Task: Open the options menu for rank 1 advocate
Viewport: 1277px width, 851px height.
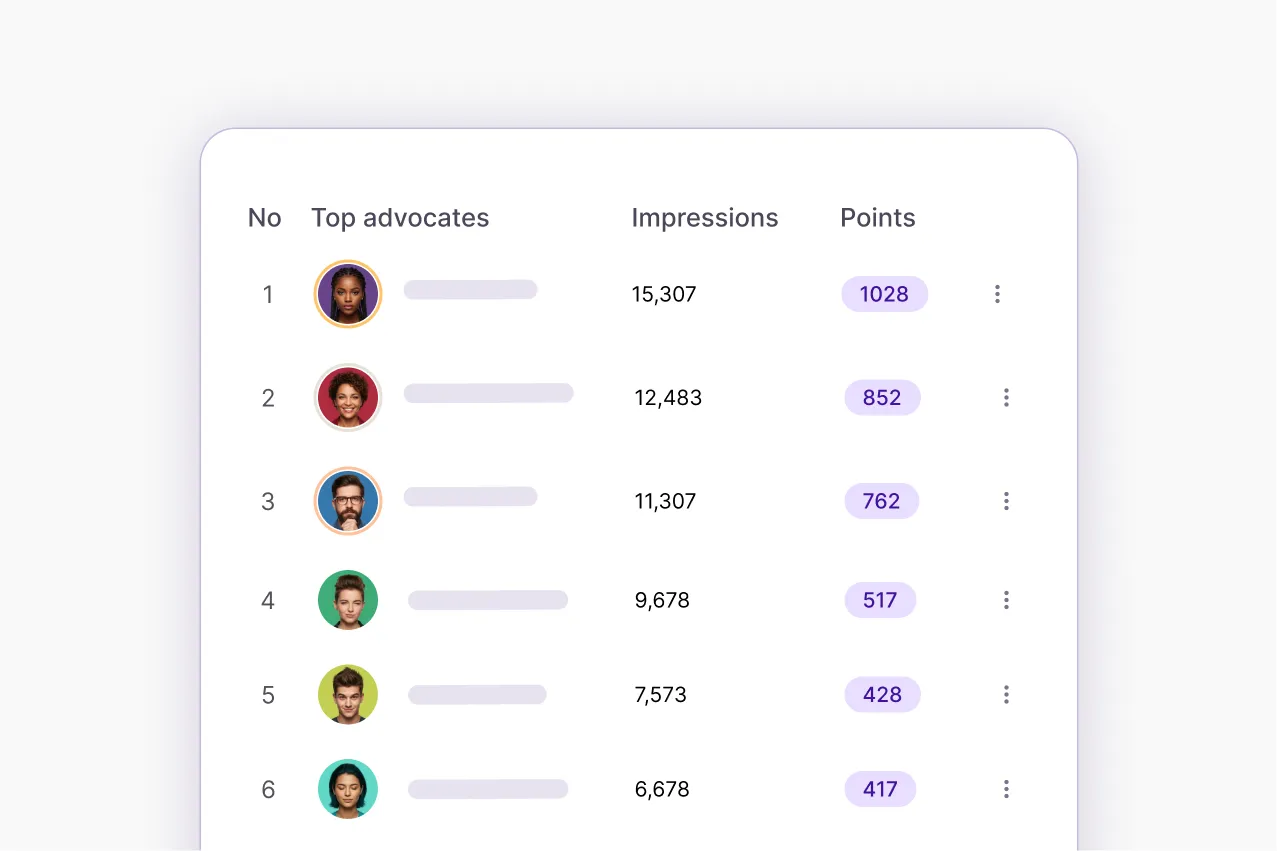Action: pos(997,294)
